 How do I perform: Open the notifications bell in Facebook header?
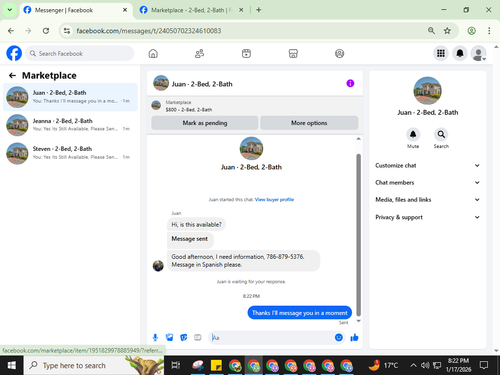[x=460, y=53]
